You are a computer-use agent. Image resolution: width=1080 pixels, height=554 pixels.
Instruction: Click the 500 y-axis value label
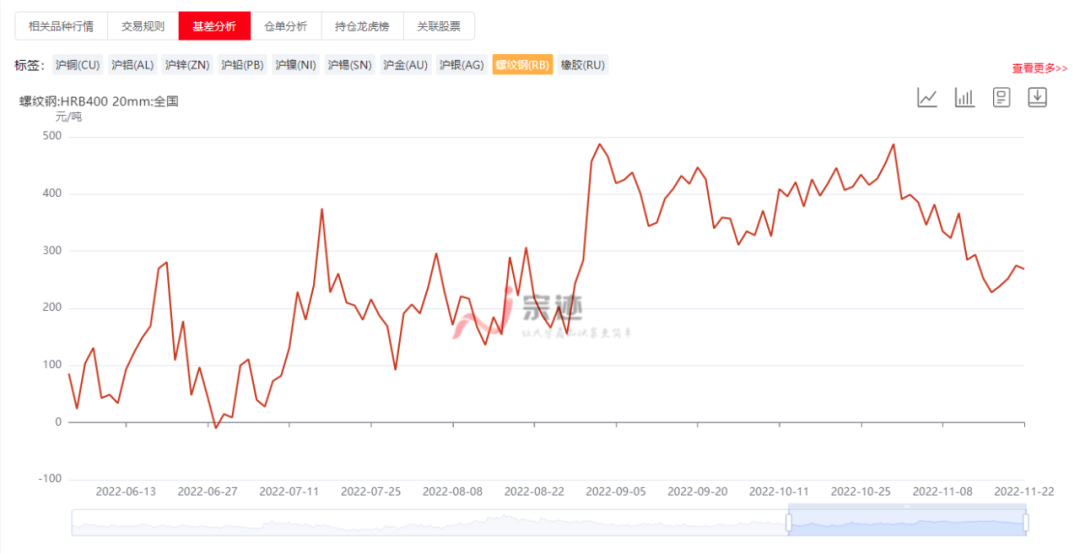(x=52, y=136)
